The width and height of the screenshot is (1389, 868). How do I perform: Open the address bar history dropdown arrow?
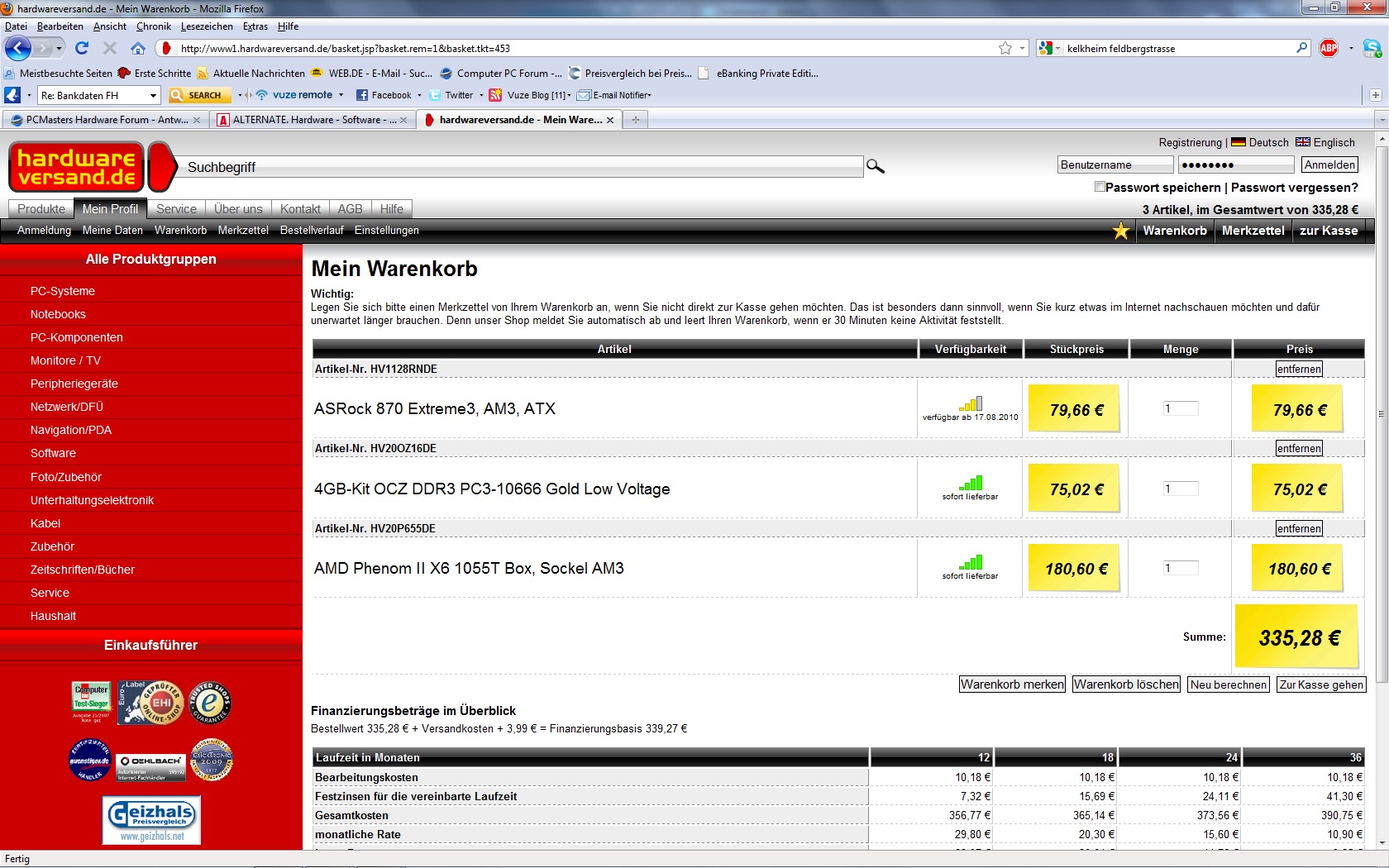coord(1022,48)
